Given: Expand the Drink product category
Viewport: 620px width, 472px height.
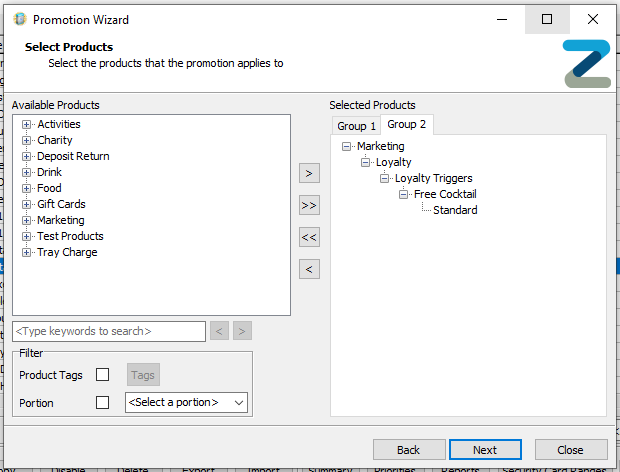Looking at the screenshot, I should [26, 172].
